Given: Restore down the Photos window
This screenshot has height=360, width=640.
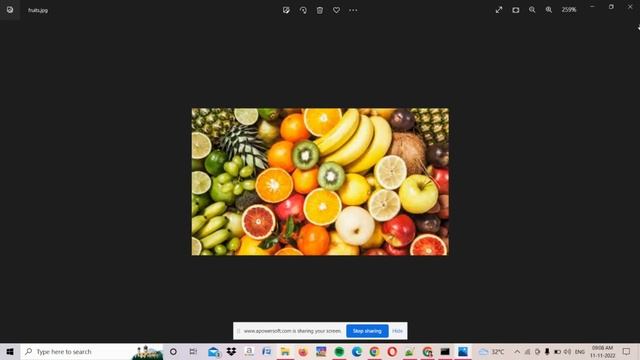Looking at the screenshot, I should tap(611, 7).
